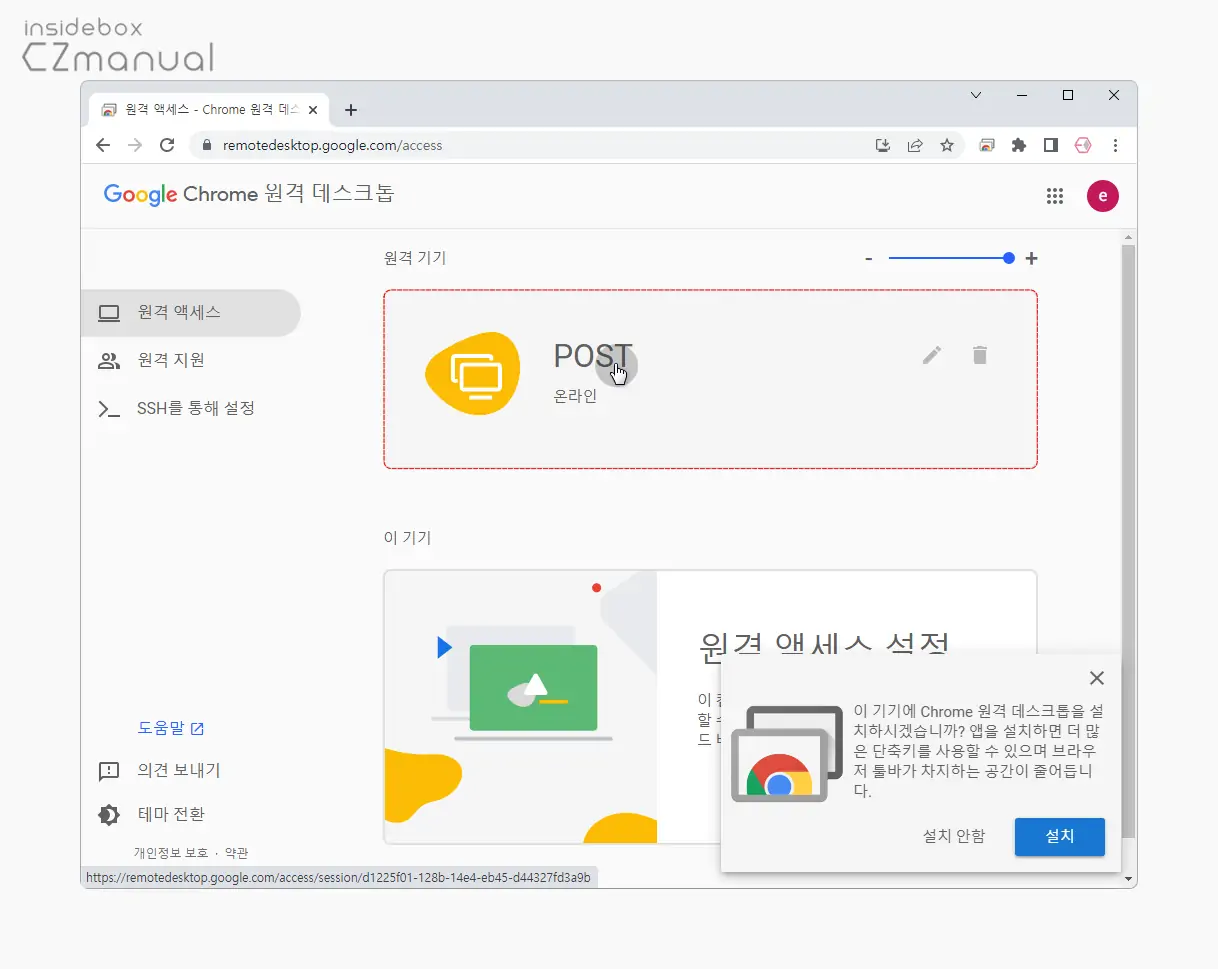Open the 약관 terms link
1218x969 pixels.
(x=236, y=853)
